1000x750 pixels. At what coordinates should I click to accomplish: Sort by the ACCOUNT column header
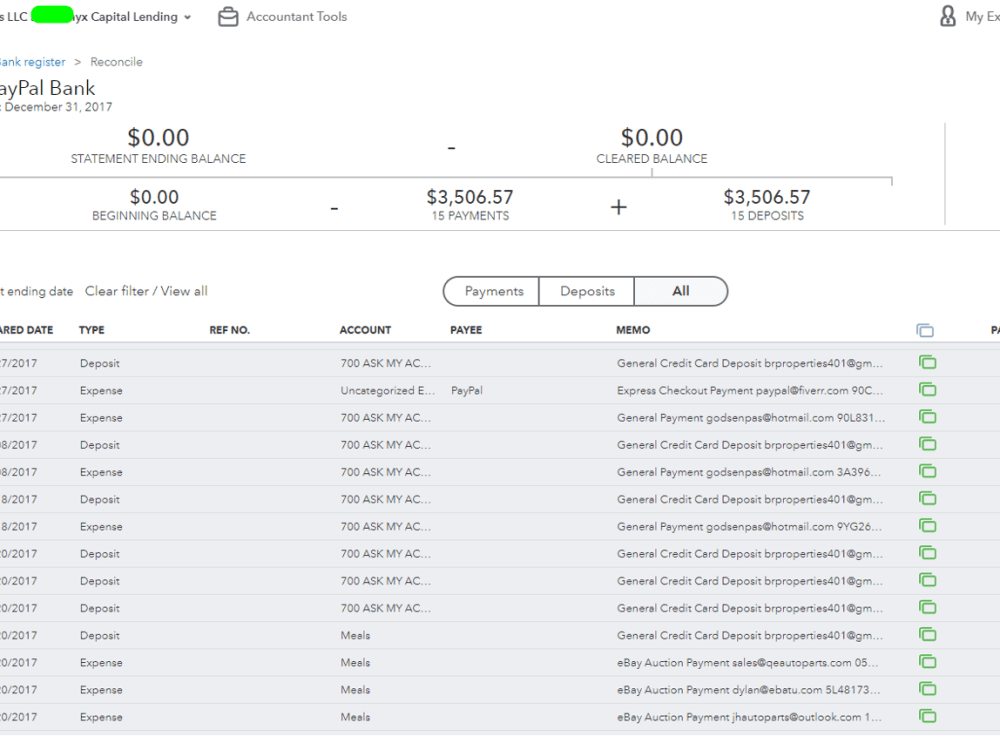pyautogui.click(x=365, y=330)
